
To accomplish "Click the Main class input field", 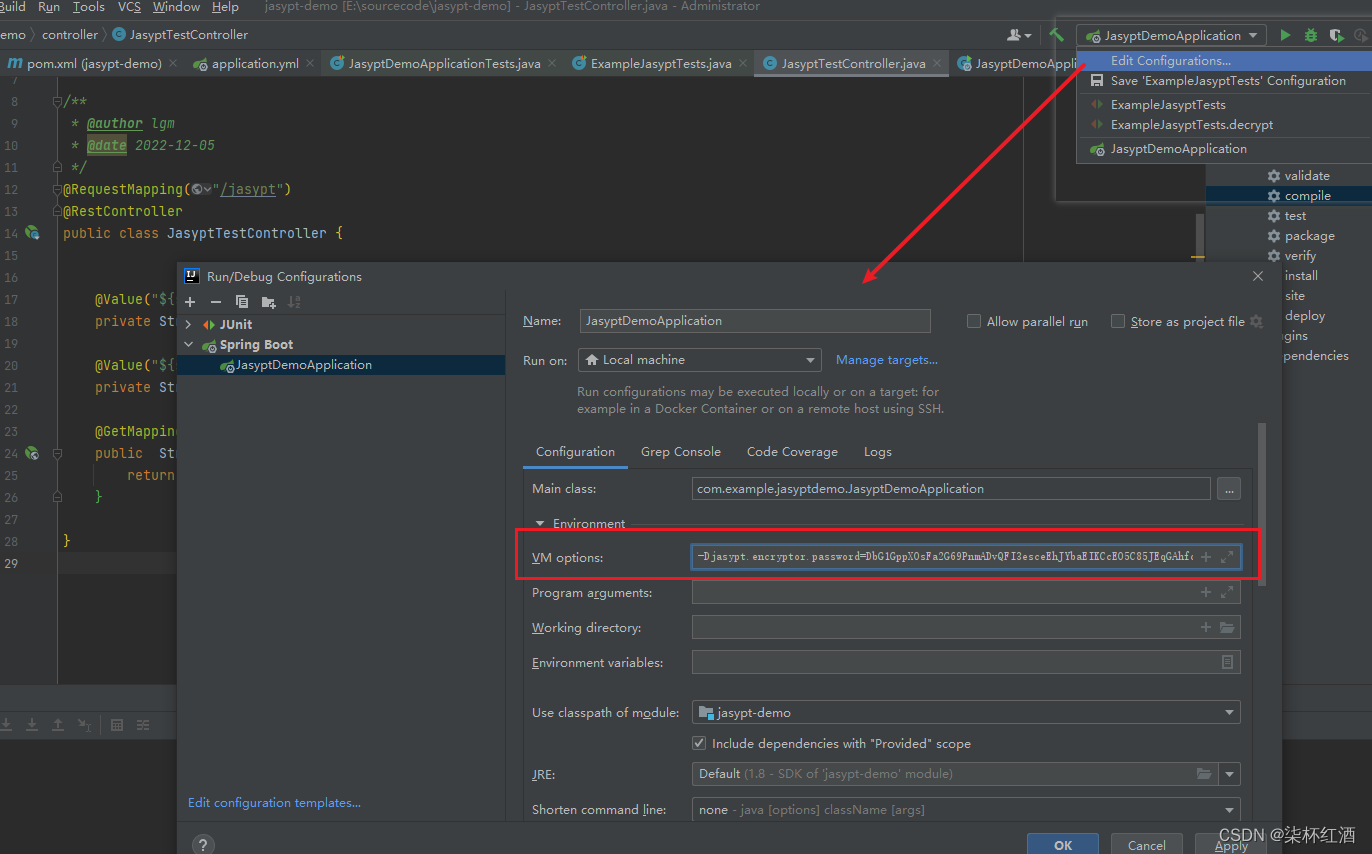I will point(951,489).
